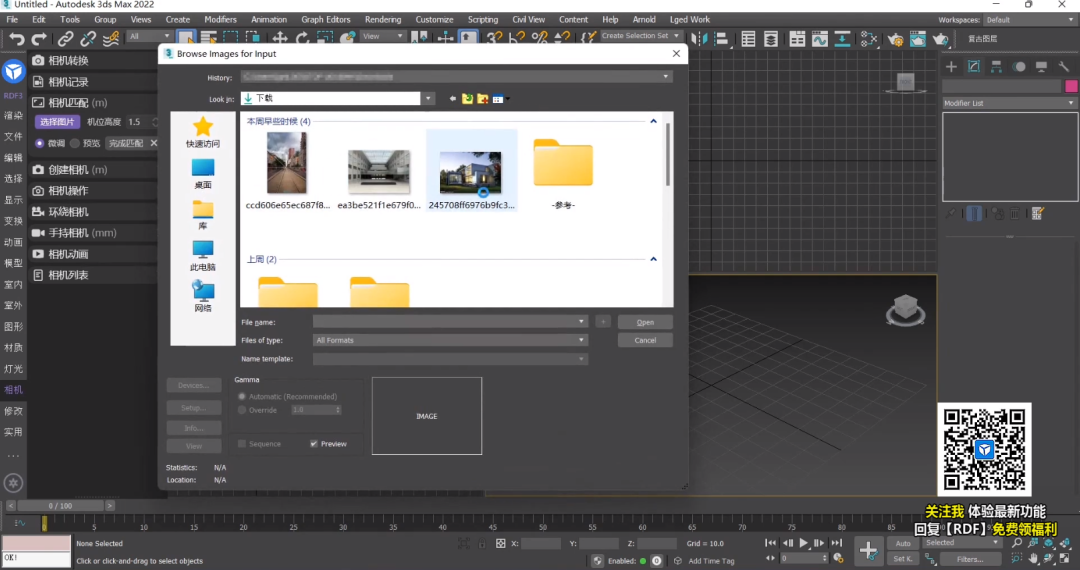Select the Override gamma radio button
This screenshot has height=570, width=1080.
242,410
